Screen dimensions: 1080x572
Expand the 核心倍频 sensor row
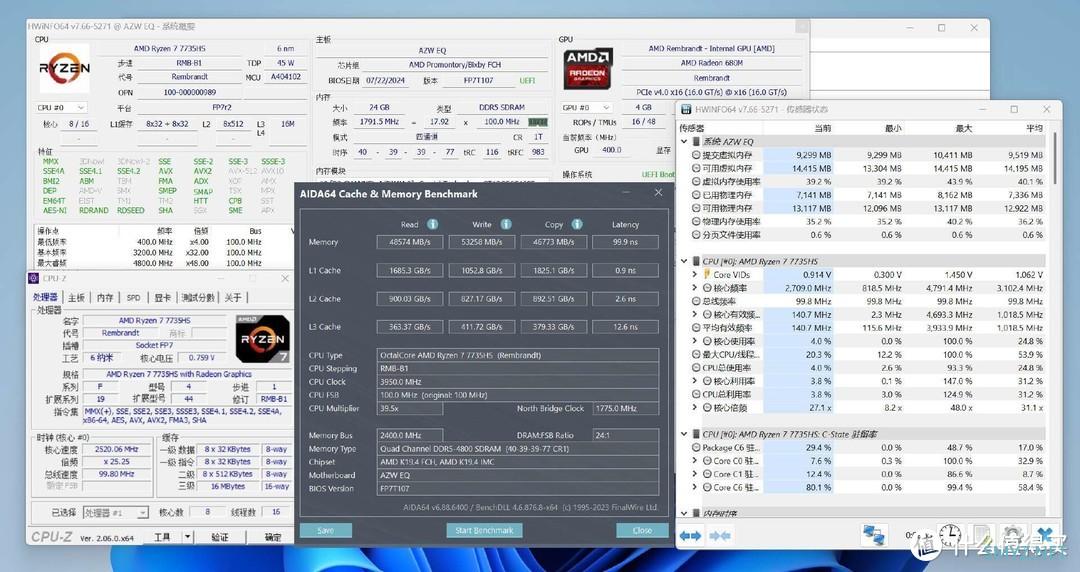click(694, 407)
